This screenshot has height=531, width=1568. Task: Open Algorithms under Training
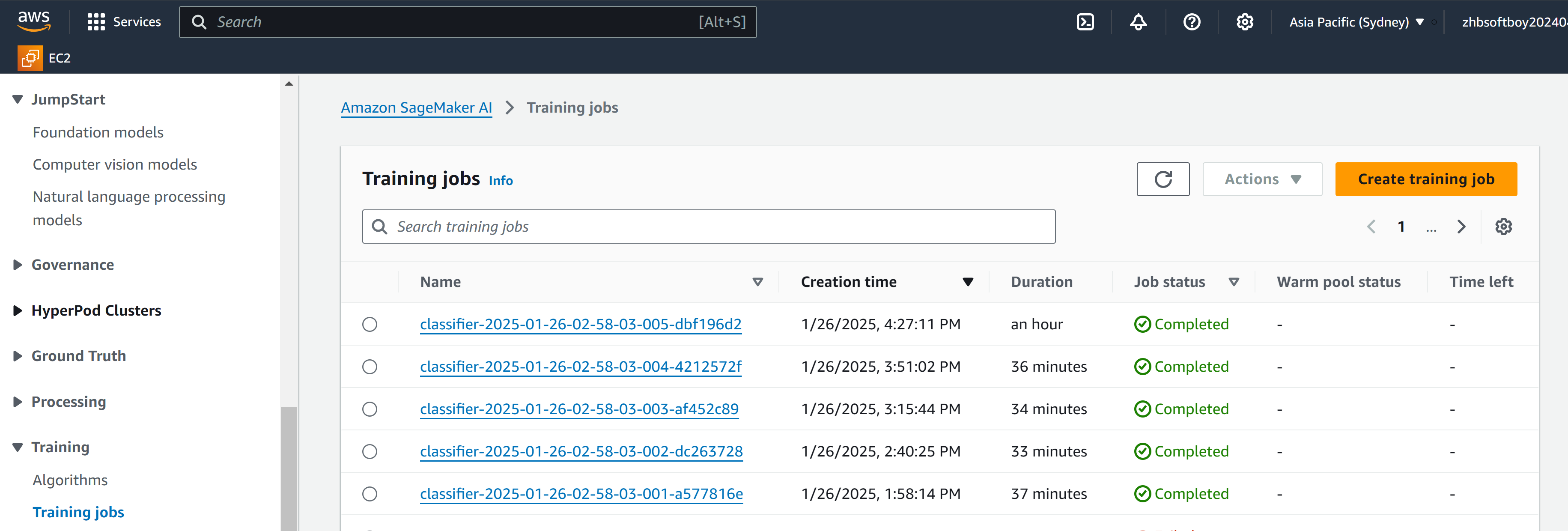pyautogui.click(x=70, y=480)
